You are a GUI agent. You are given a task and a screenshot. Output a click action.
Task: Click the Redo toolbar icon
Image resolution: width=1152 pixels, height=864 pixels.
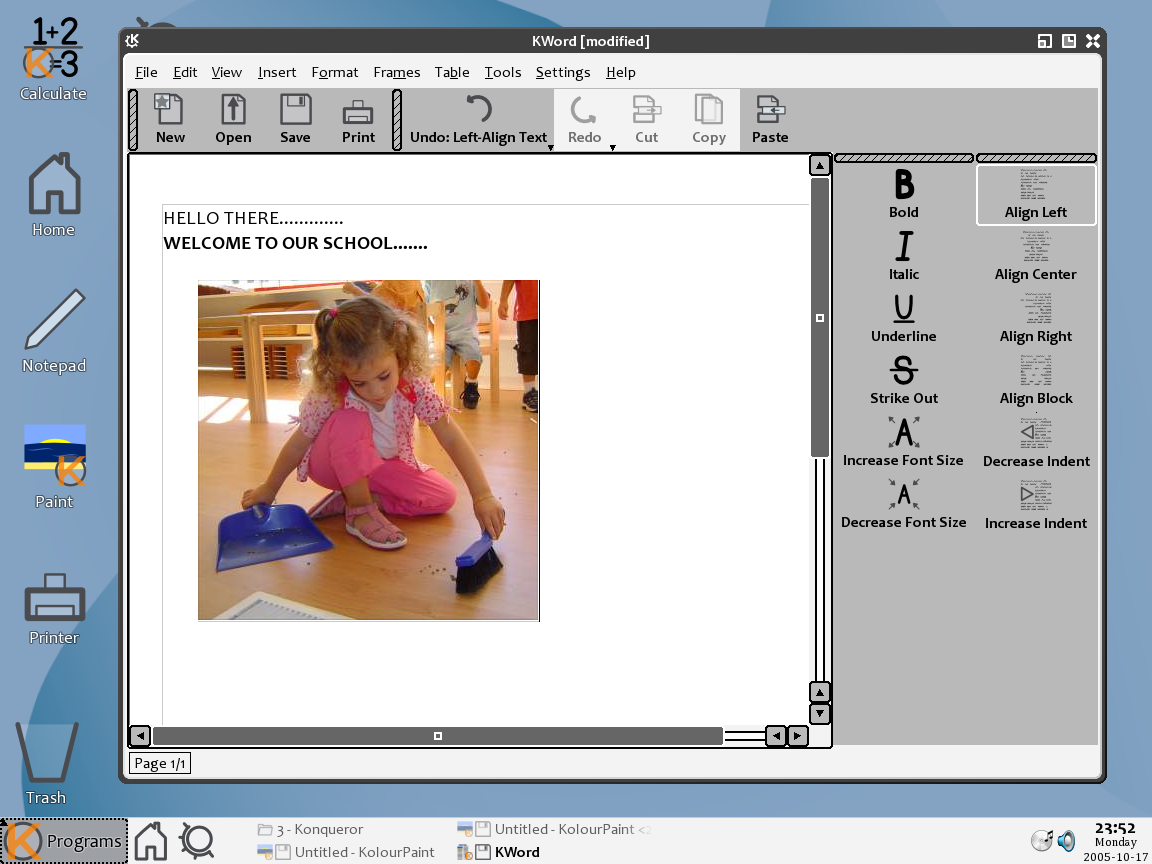584,119
